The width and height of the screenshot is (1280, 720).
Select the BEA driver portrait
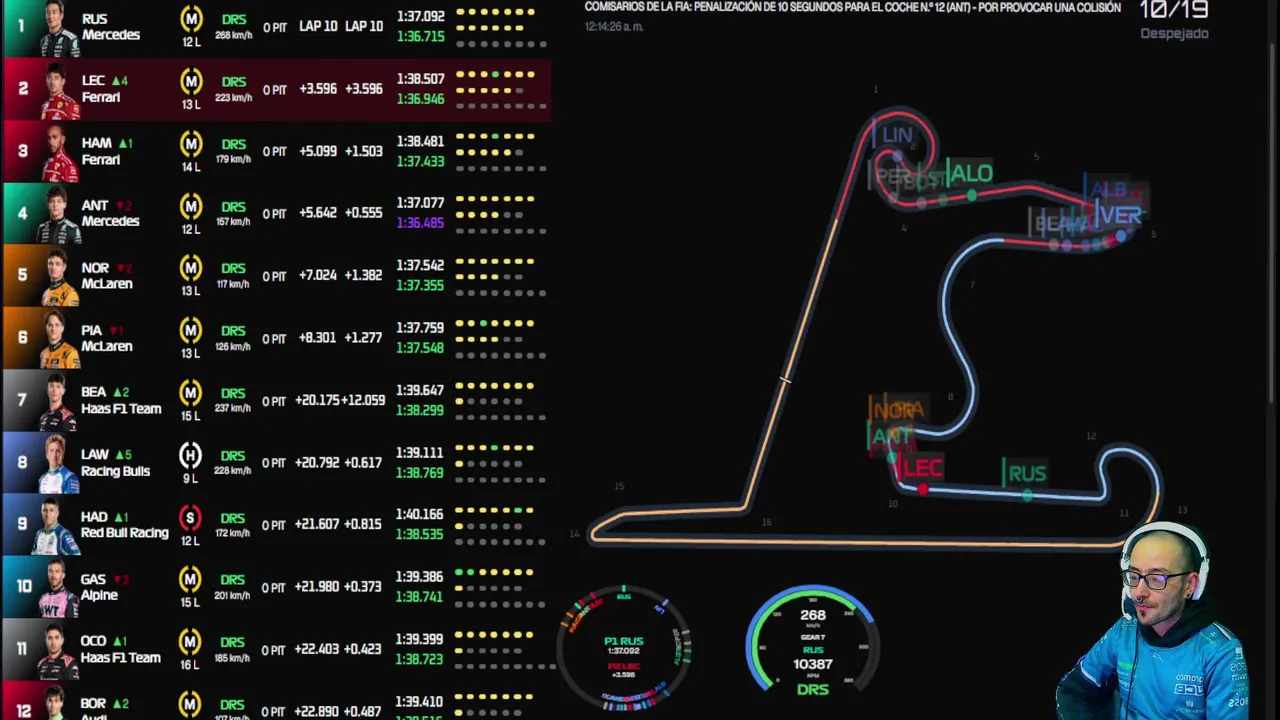pos(58,401)
